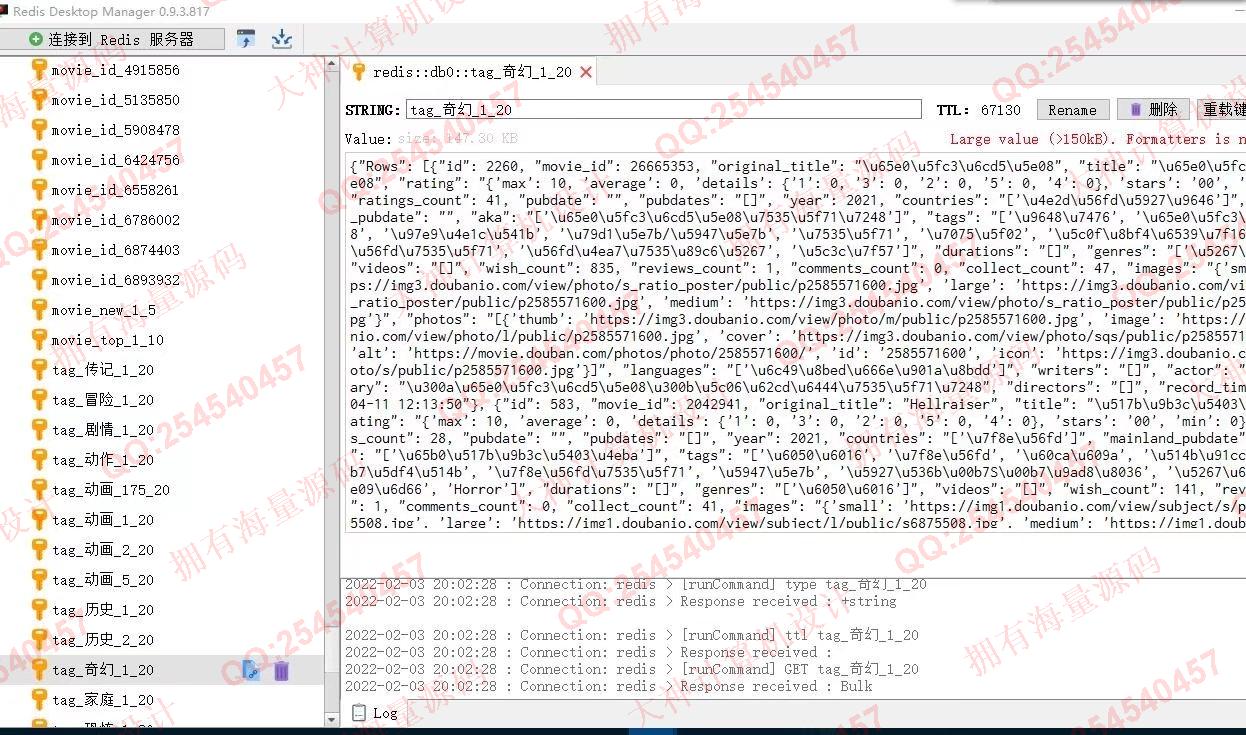
Task: Click the Rename button
Action: tap(1072, 110)
